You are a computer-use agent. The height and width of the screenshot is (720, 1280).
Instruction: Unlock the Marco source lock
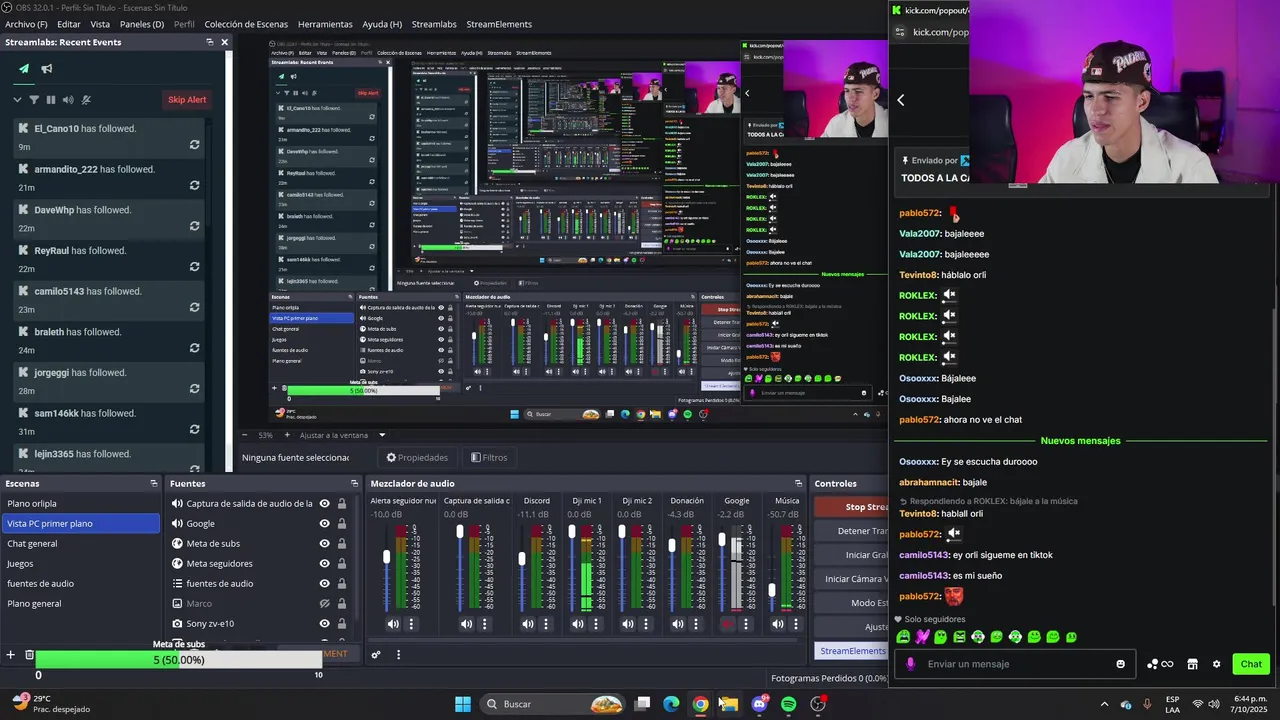342,603
